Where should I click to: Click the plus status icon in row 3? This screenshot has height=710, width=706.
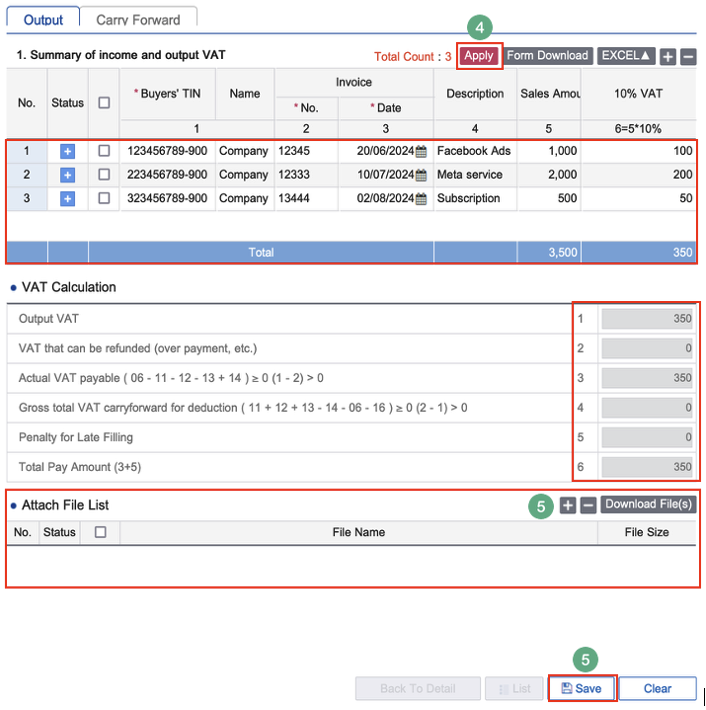pyautogui.click(x=67, y=198)
